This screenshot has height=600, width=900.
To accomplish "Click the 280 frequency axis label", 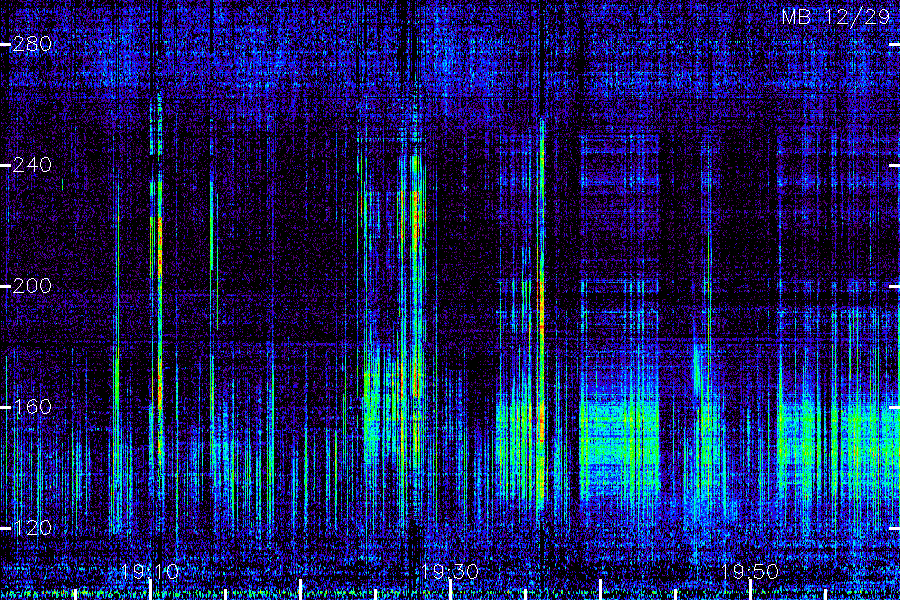I will (32, 44).
